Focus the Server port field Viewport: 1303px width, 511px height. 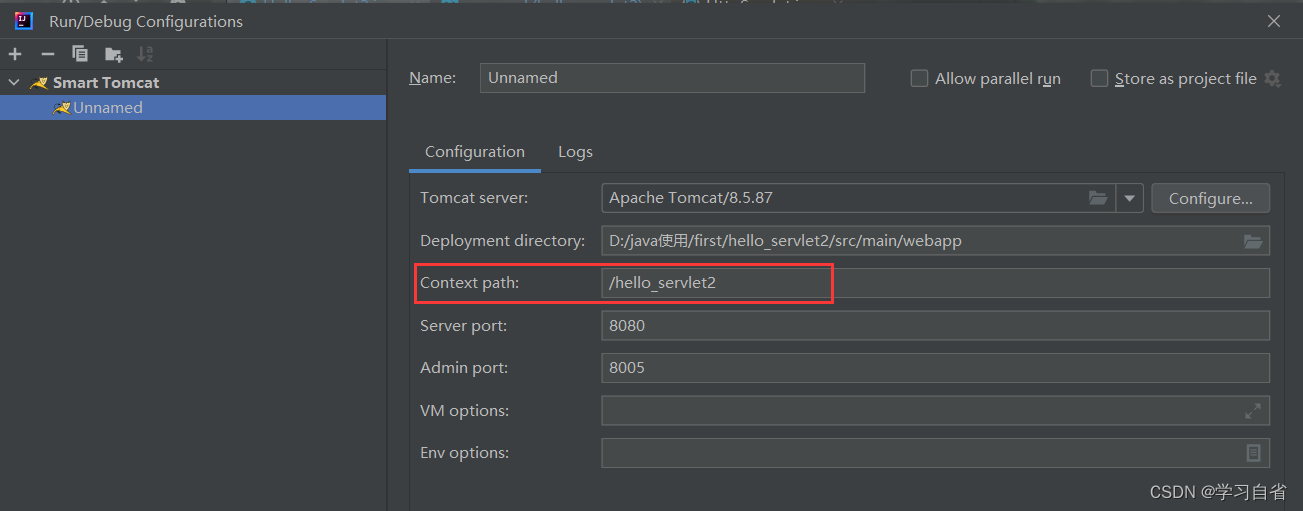coord(935,325)
